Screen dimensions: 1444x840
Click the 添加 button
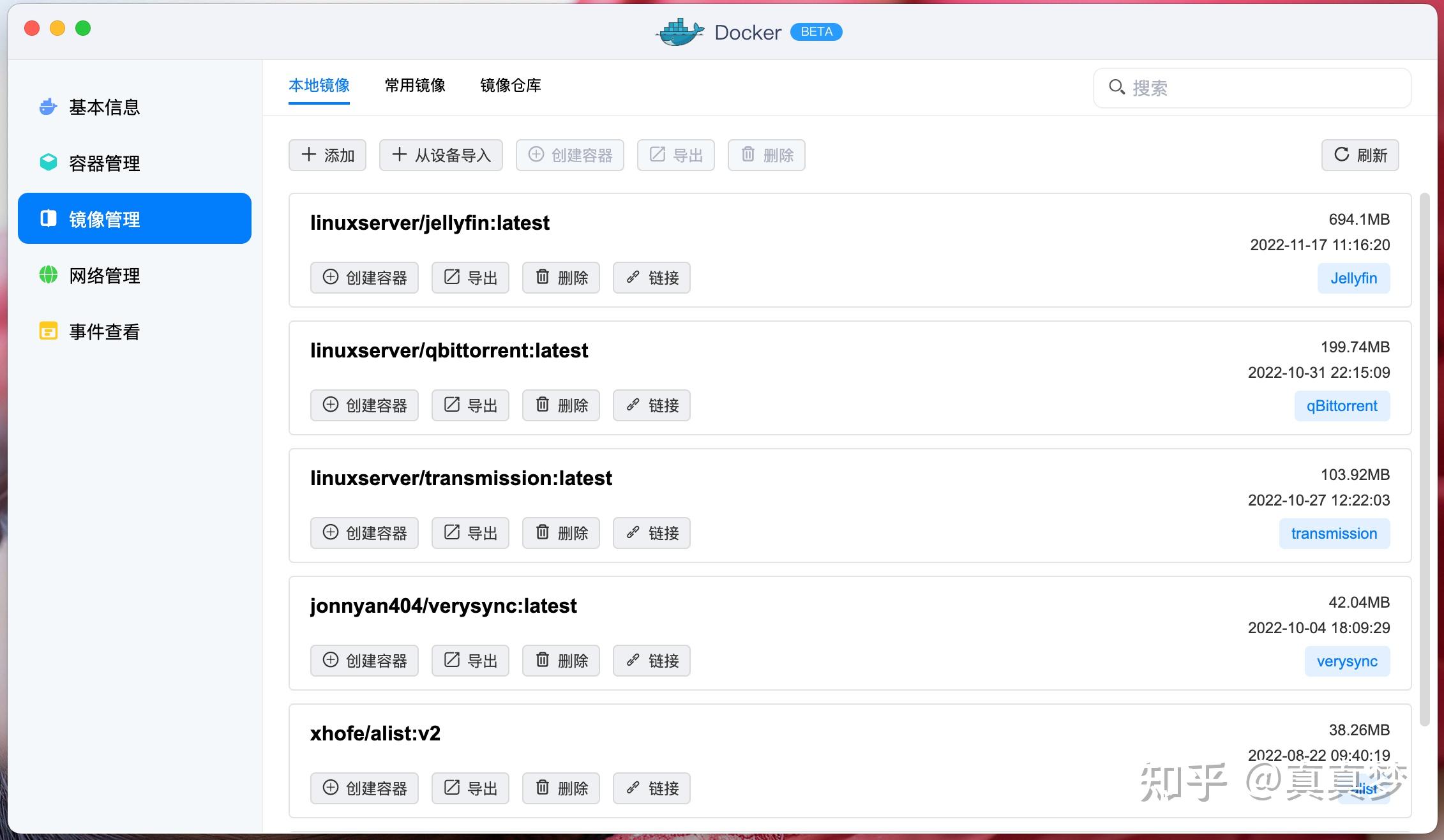(x=327, y=155)
